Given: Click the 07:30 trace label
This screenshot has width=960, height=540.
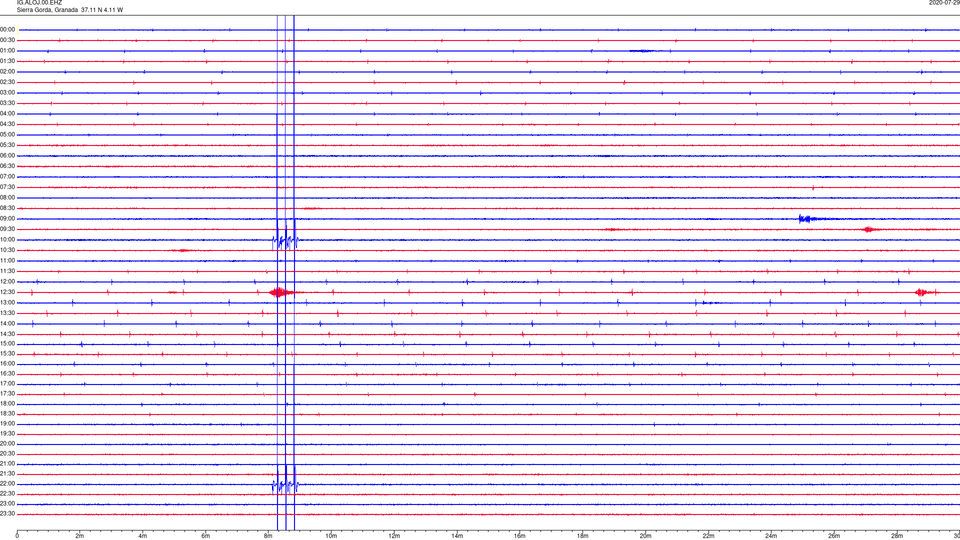Looking at the screenshot, I should pos(8,187).
